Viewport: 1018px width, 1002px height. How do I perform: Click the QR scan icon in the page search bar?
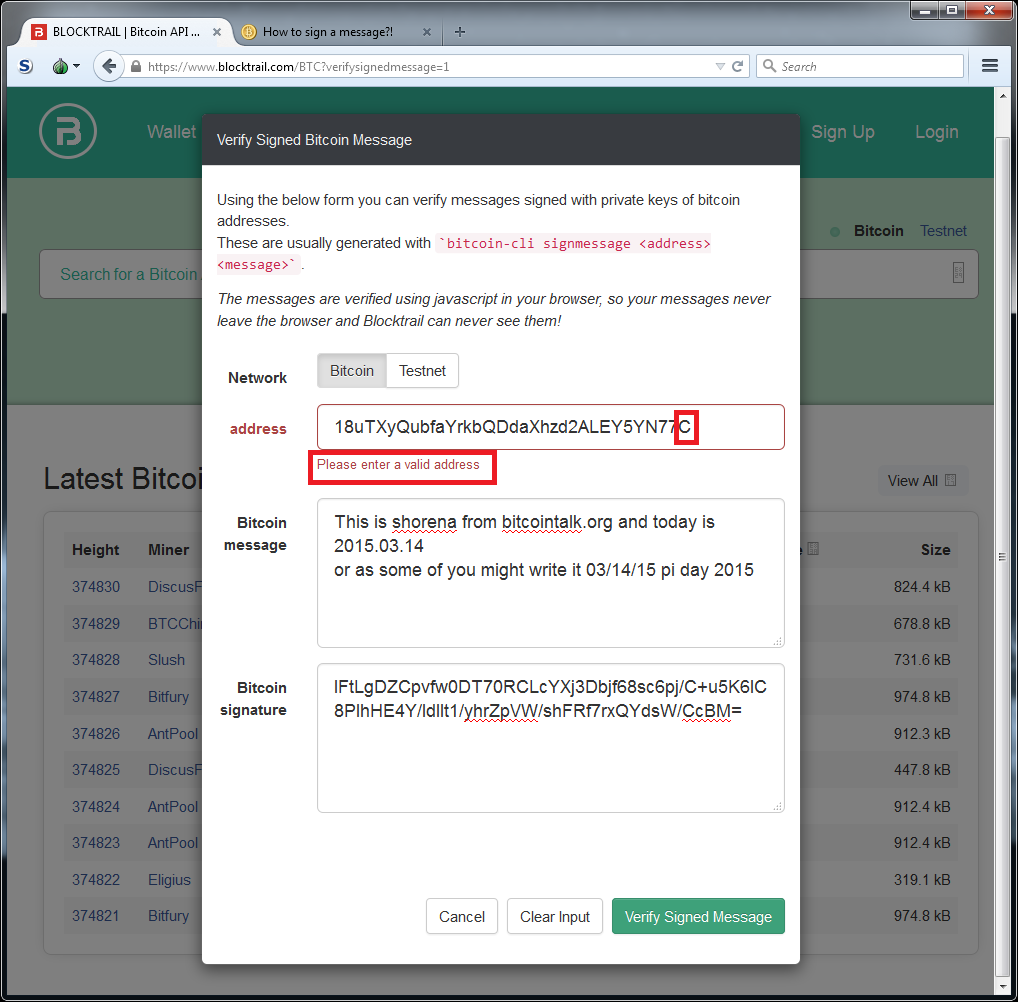coord(958,273)
